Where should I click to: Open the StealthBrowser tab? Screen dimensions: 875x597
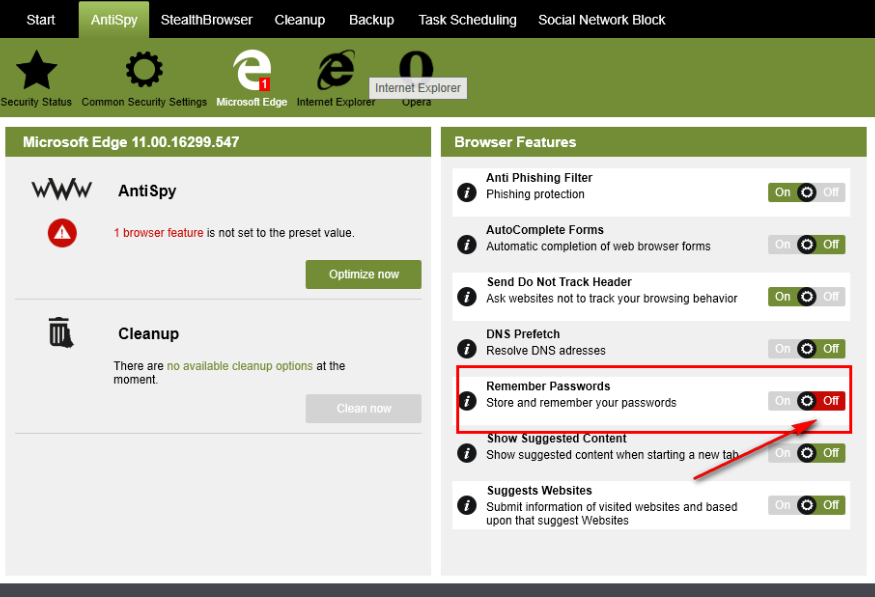206,20
